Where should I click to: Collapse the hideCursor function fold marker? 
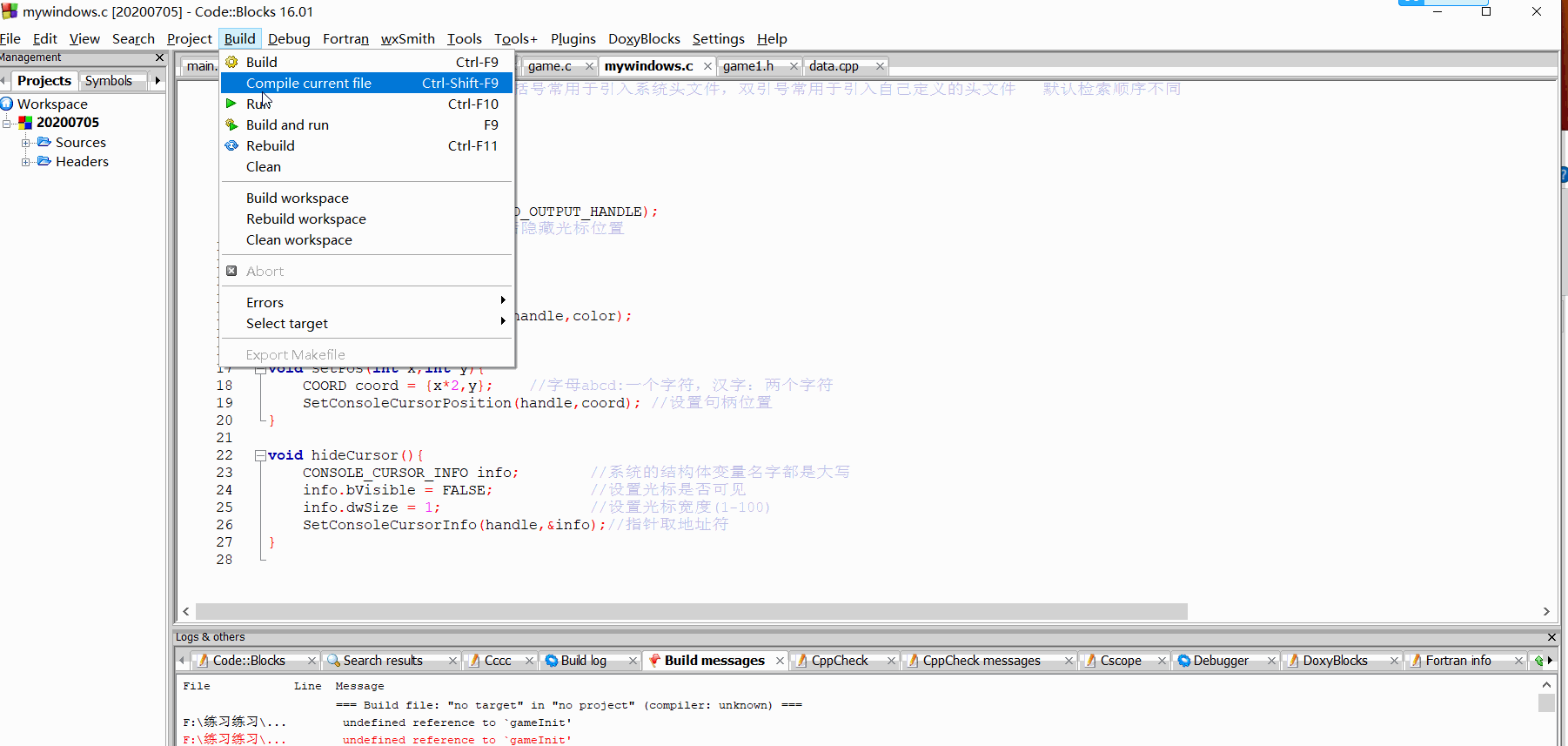tap(260, 455)
